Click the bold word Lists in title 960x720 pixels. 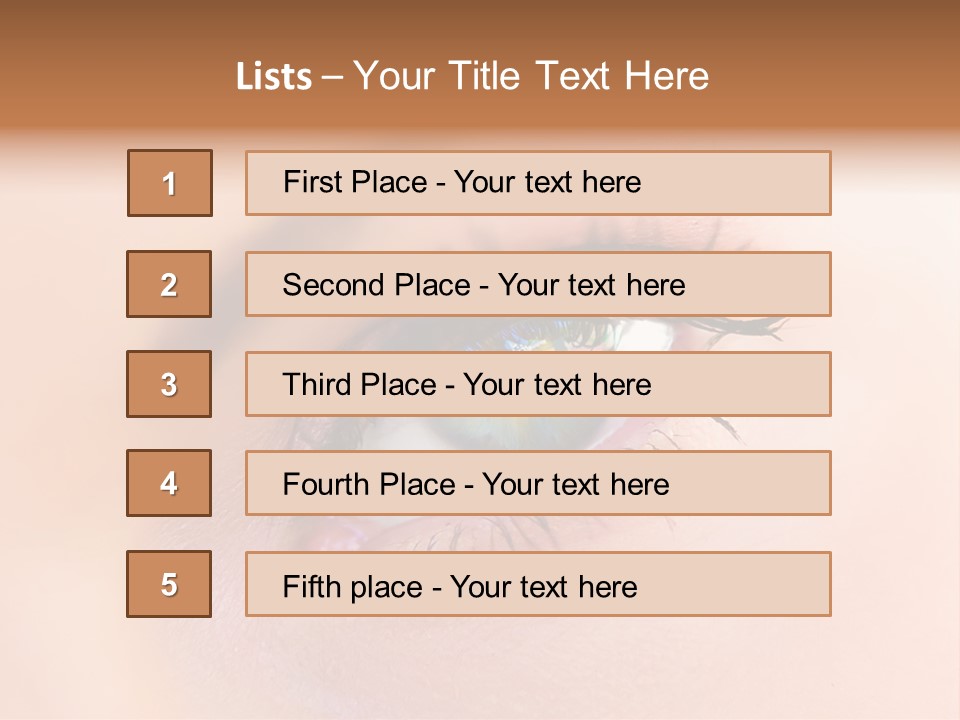[x=274, y=77]
